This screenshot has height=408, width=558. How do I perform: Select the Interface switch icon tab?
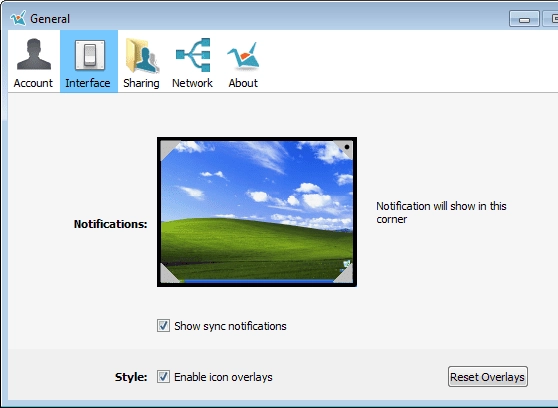point(89,62)
